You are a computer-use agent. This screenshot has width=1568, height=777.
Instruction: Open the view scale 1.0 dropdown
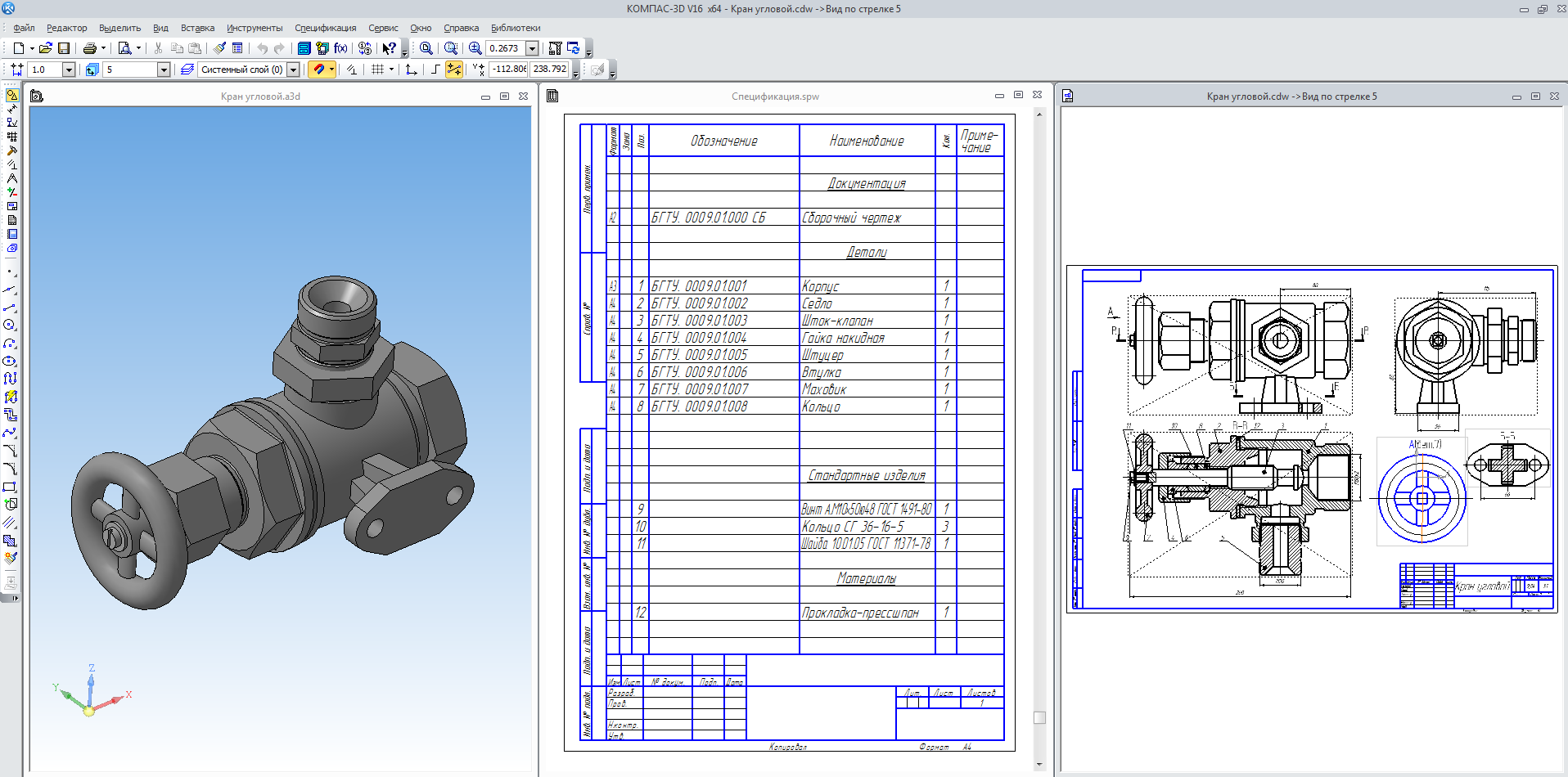(69, 70)
